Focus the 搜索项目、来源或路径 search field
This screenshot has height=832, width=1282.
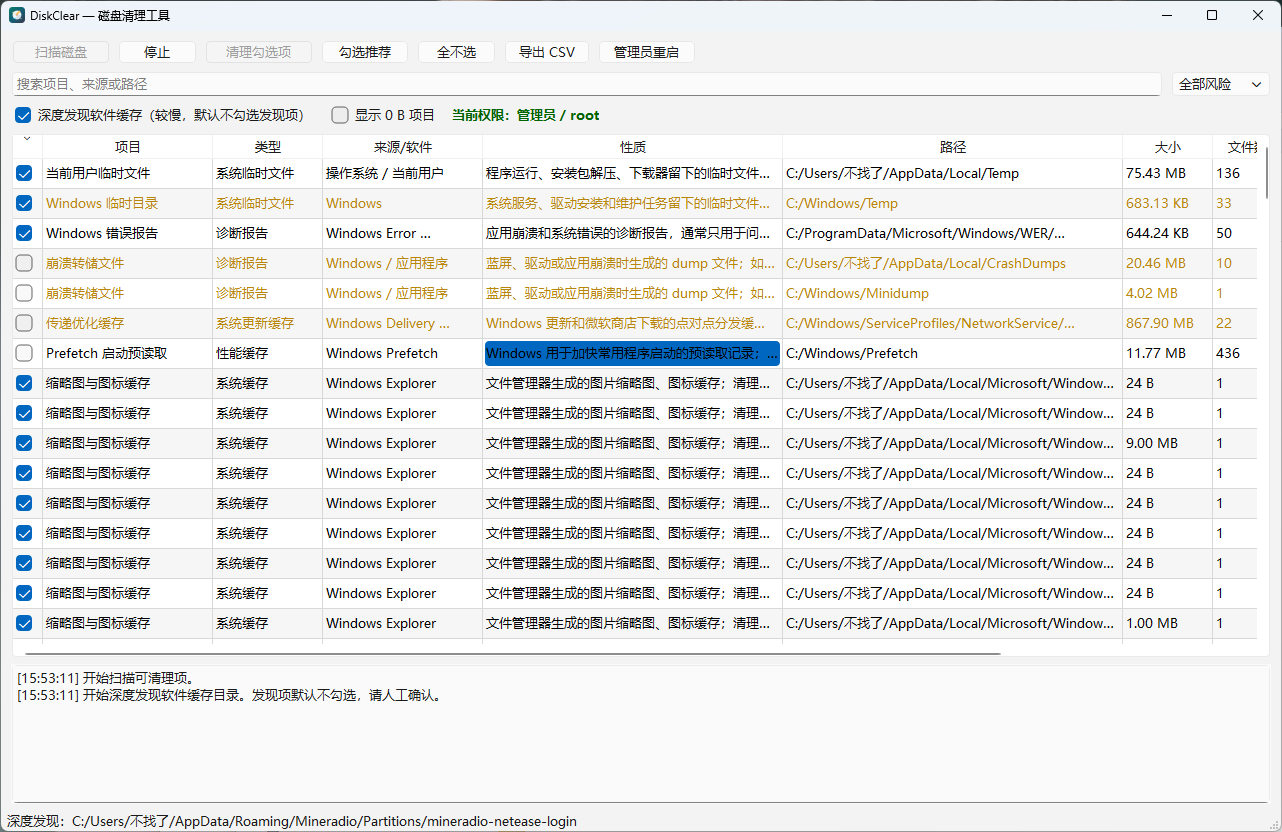coord(587,84)
